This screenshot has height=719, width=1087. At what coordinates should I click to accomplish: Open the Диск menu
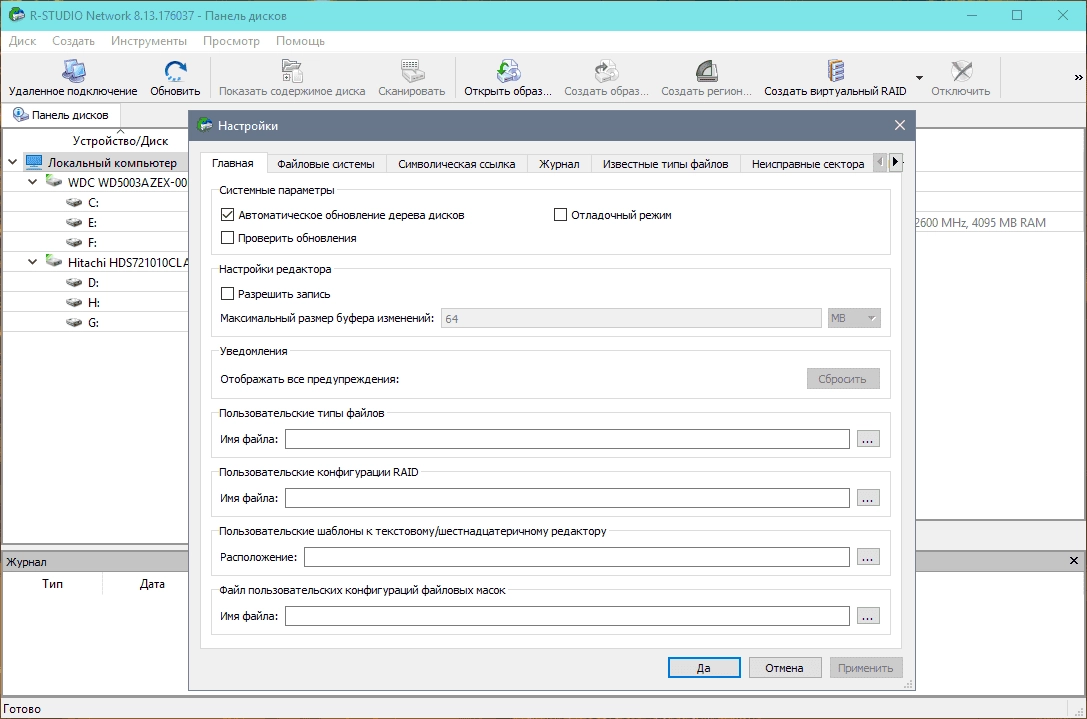pos(22,41)
